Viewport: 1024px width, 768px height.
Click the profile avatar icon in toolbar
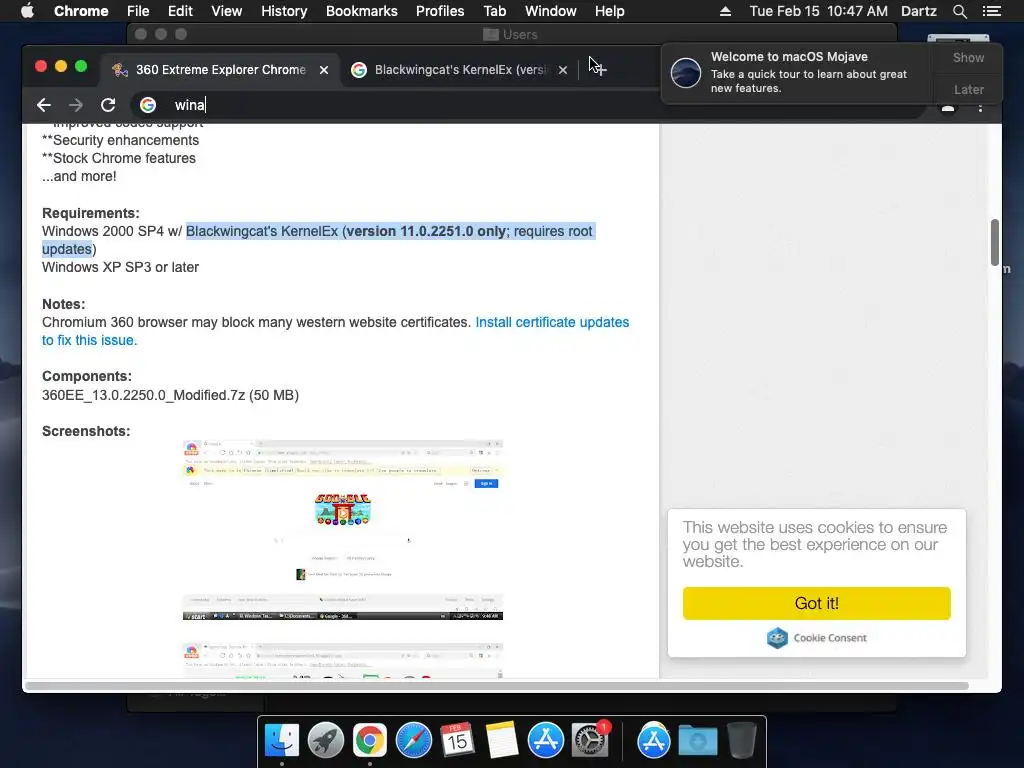(x=948, y=108)
